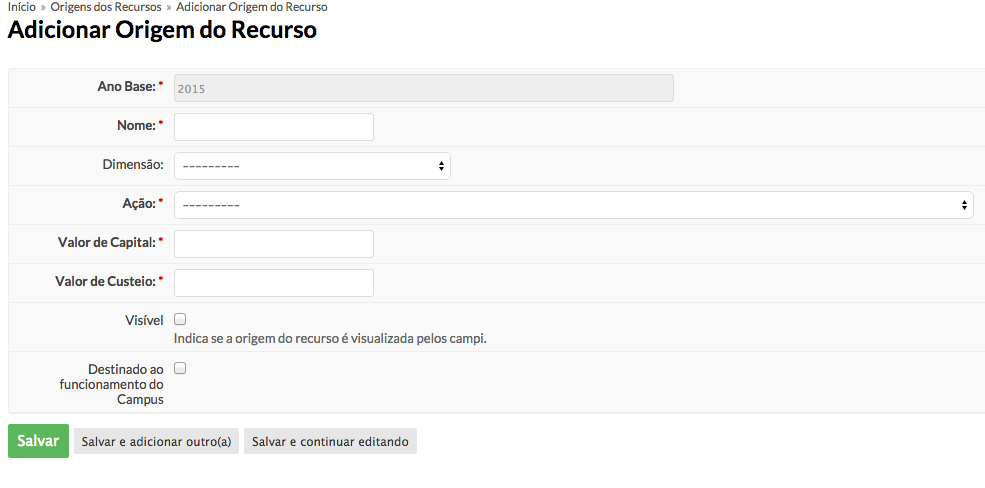The width and height of the screenshot is (985, 488).
Task: Enable Destinado ao funcionamento do Campus checkbox
Action: (180, 368)
